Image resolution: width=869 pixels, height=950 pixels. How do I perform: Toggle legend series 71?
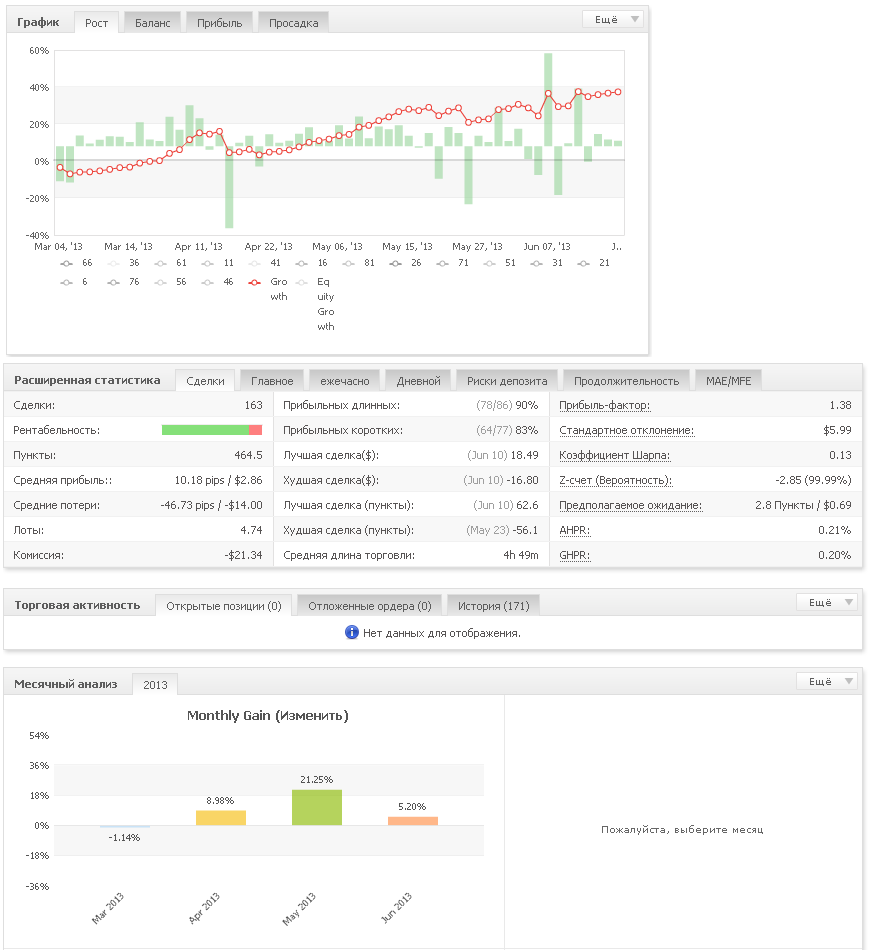click(x=453, y=263)
